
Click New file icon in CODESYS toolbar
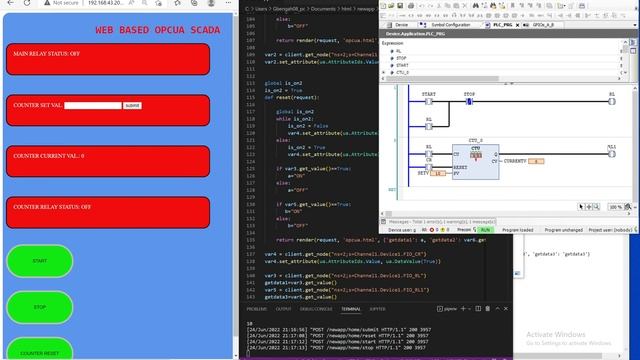383,6
